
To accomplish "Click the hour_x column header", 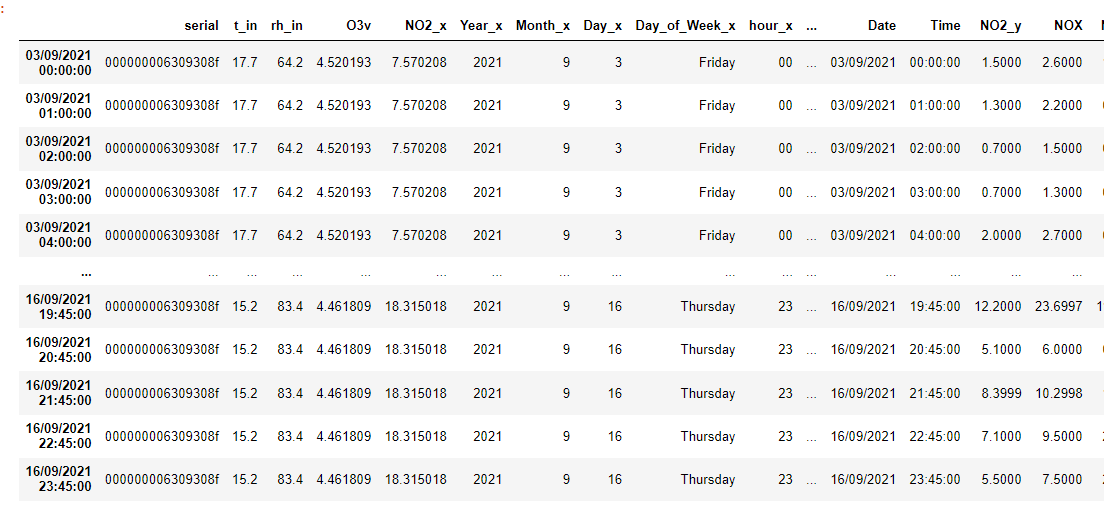I will [x=771, y=26].
